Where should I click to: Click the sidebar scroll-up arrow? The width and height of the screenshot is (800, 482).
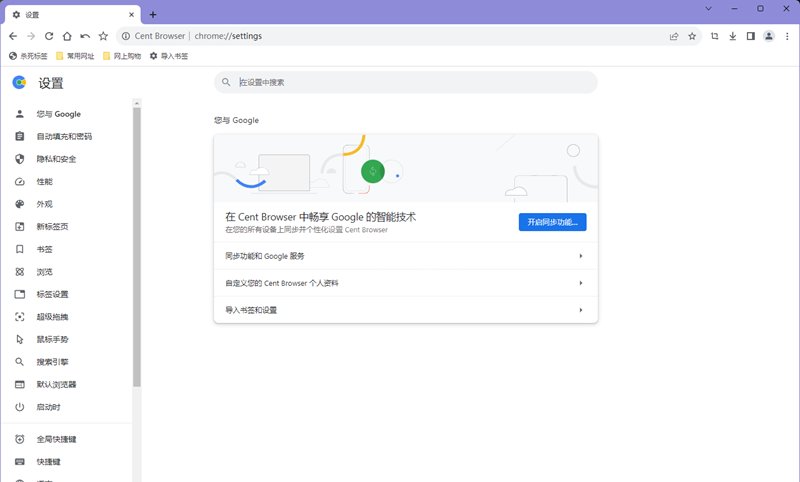(137, 104)
